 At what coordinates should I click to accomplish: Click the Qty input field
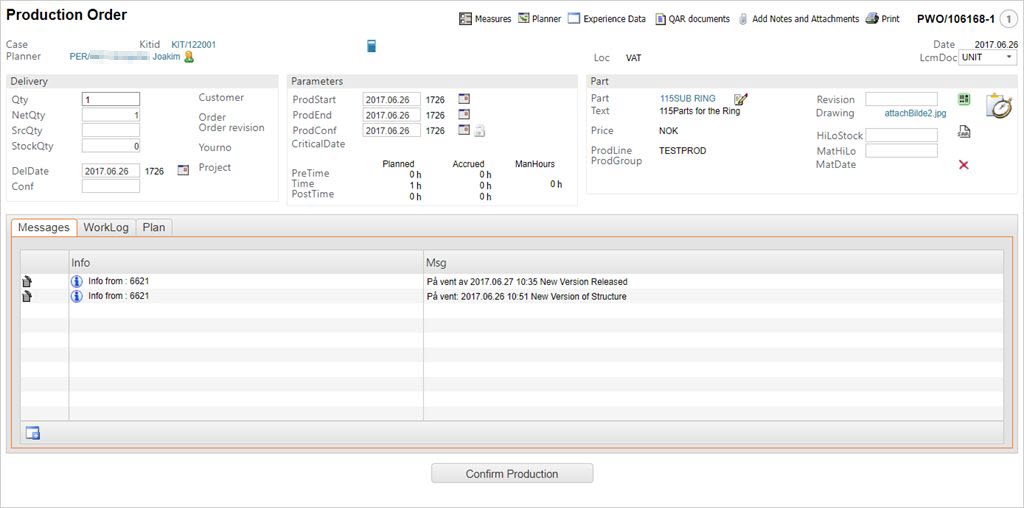110,100
